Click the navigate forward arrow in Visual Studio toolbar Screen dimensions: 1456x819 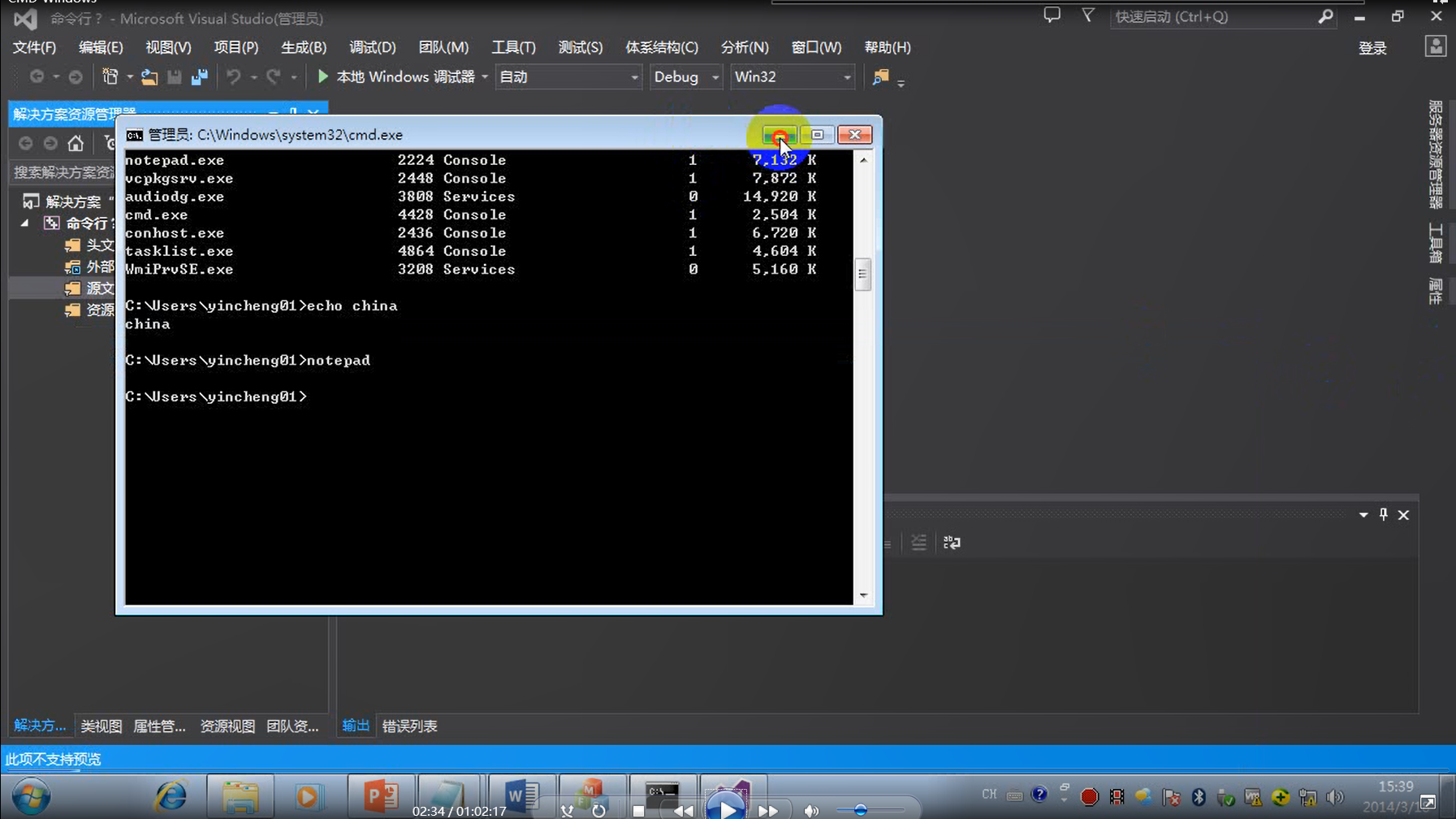click(76, 76)
